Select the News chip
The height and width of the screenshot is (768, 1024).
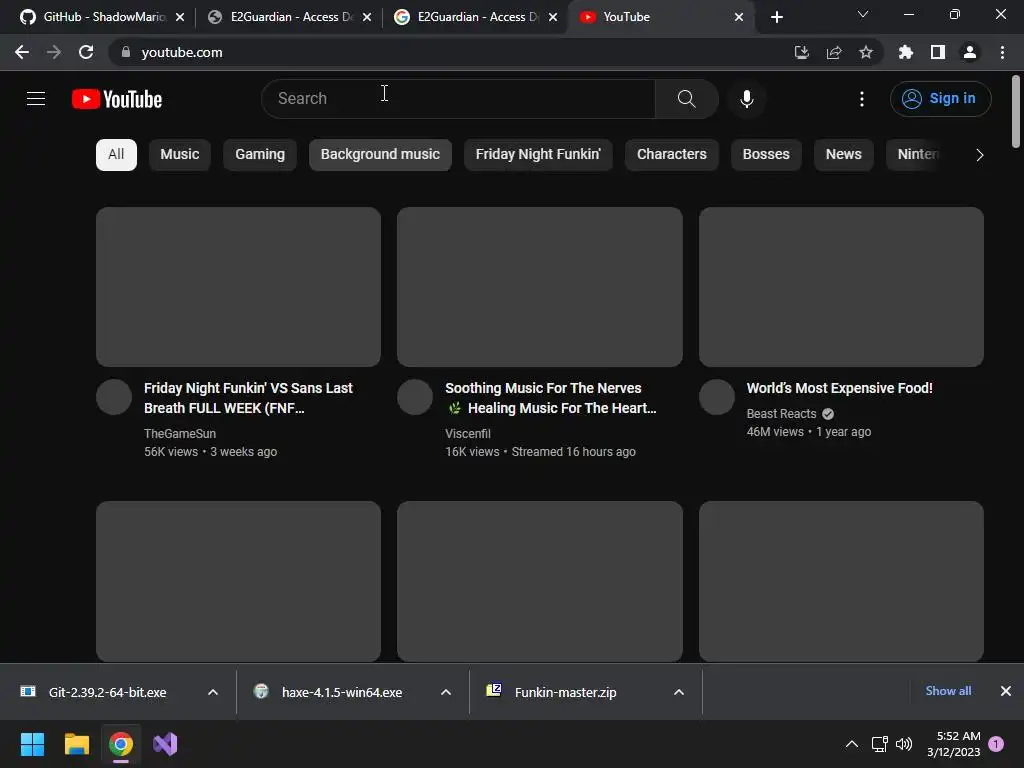(x=843, y=155)
